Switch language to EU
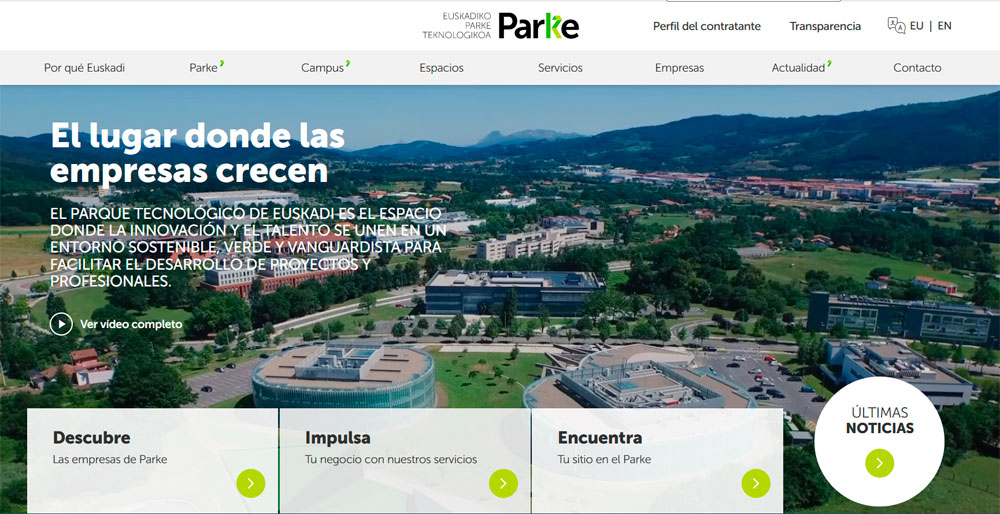The image size is (1000, 514). pos(917,26)
